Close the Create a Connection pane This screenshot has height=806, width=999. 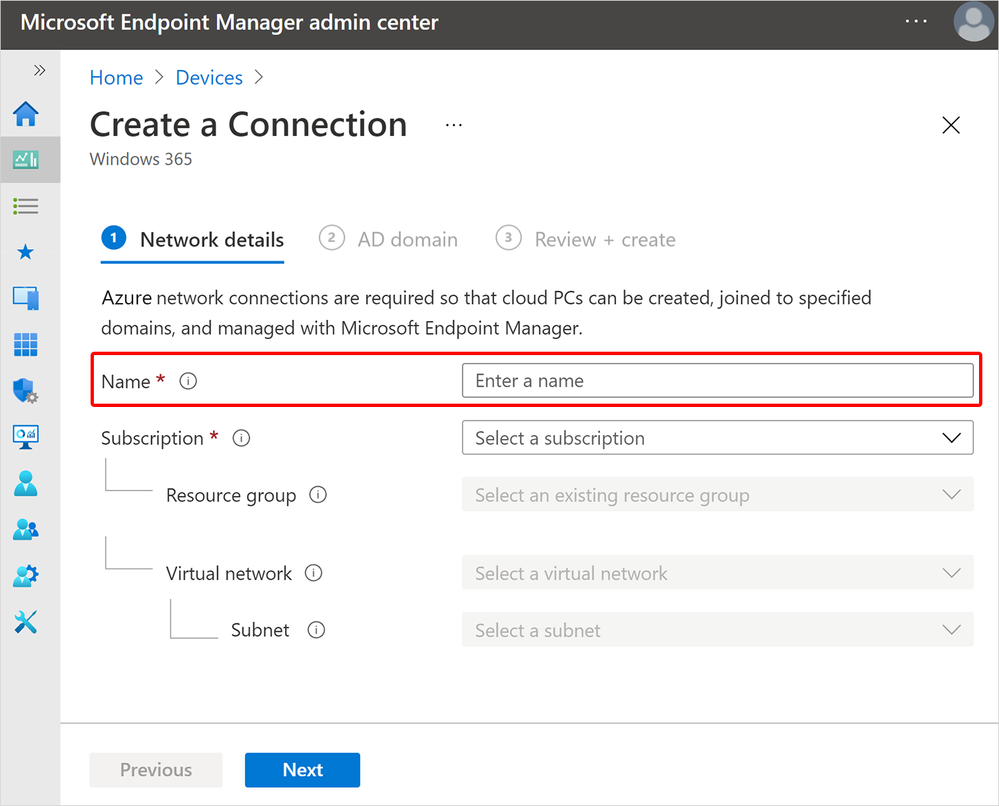[951, 125]
